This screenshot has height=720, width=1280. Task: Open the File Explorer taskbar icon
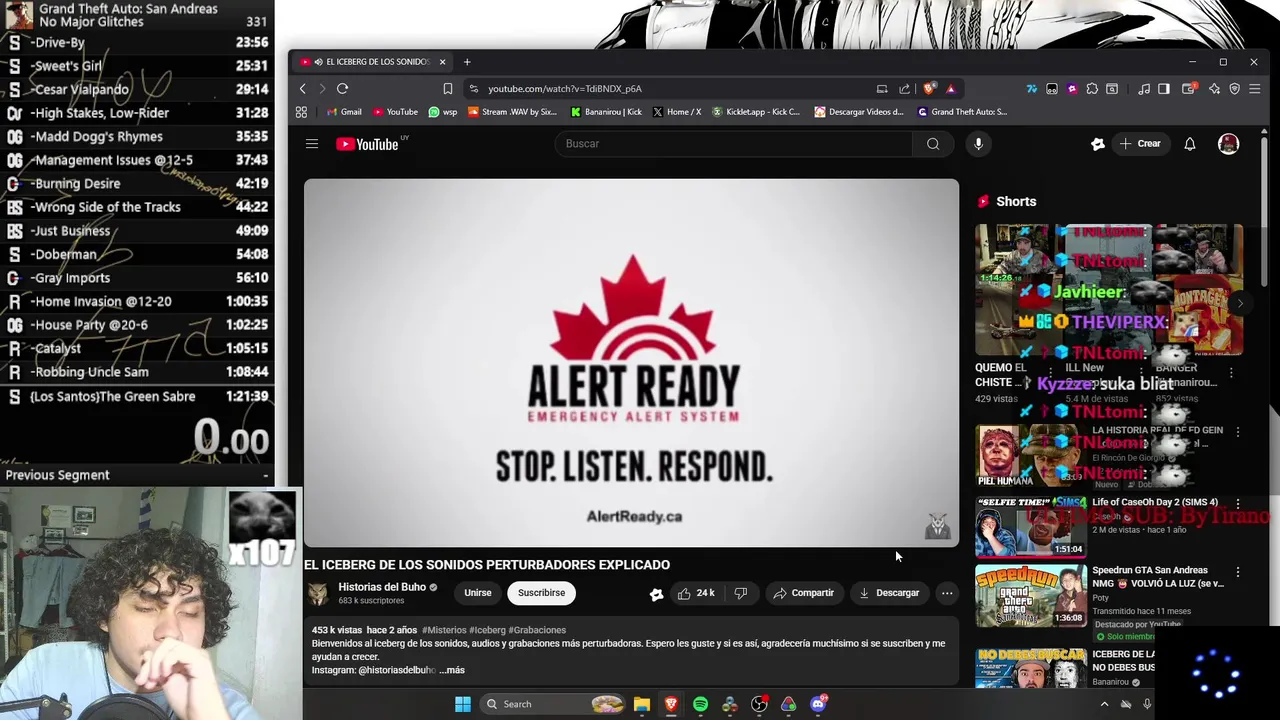coord(642,704)
